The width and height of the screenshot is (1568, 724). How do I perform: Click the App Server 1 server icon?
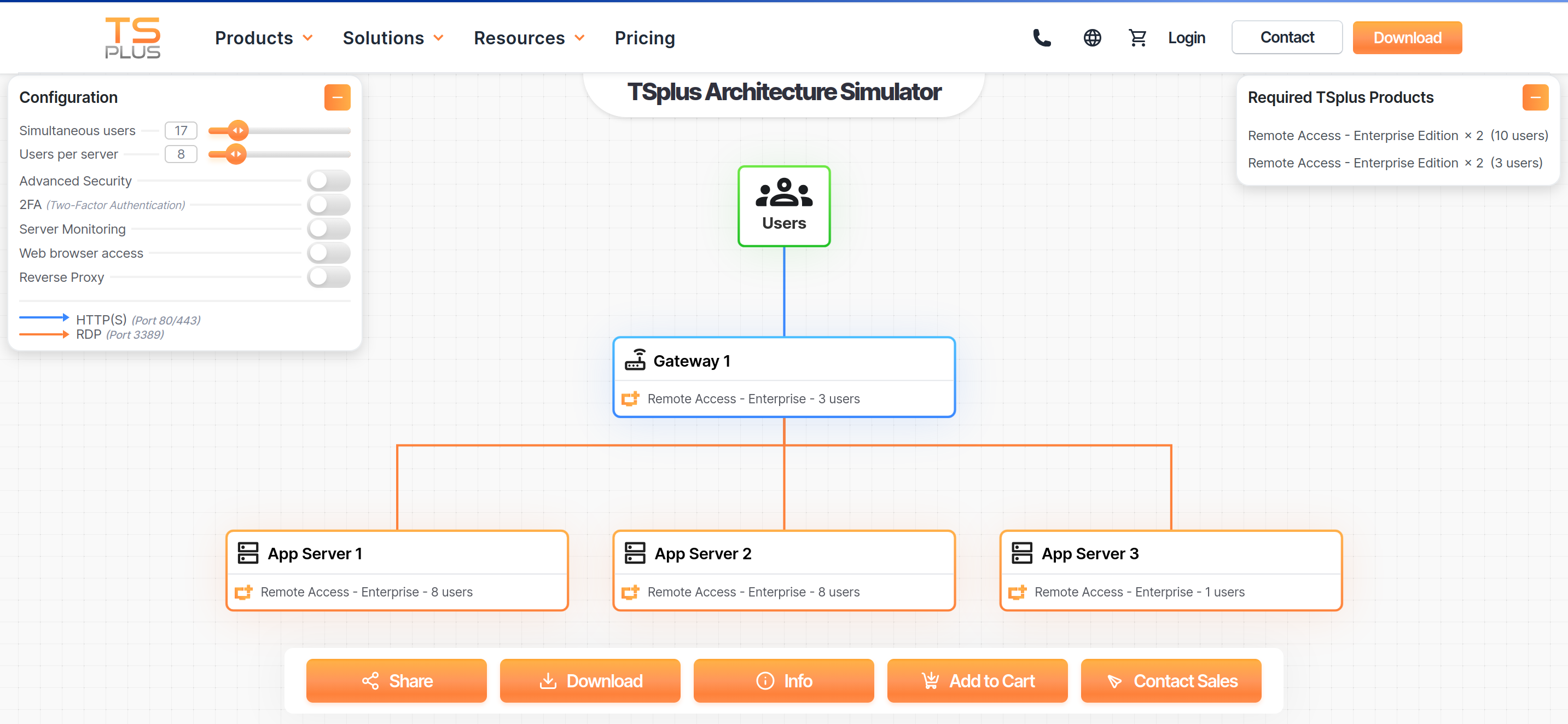248,553
